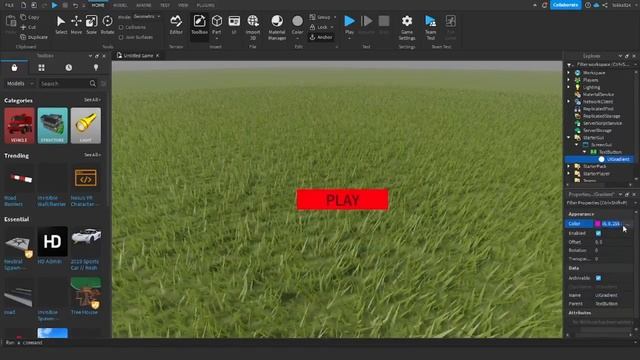Expand the NetworkClient node
Image resolution: width=640 pixels, height=360 pixels.
569,101
